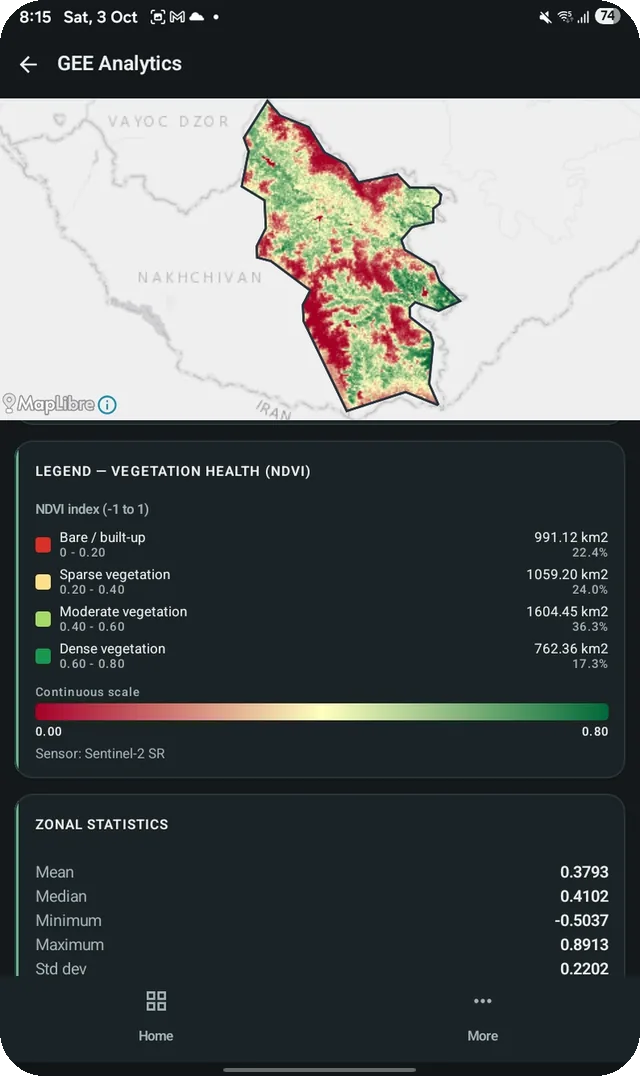This screenshot has width=640, height=1076.
Task: Tap the 'Sparse vegetation' label
Action: point(115,574)
